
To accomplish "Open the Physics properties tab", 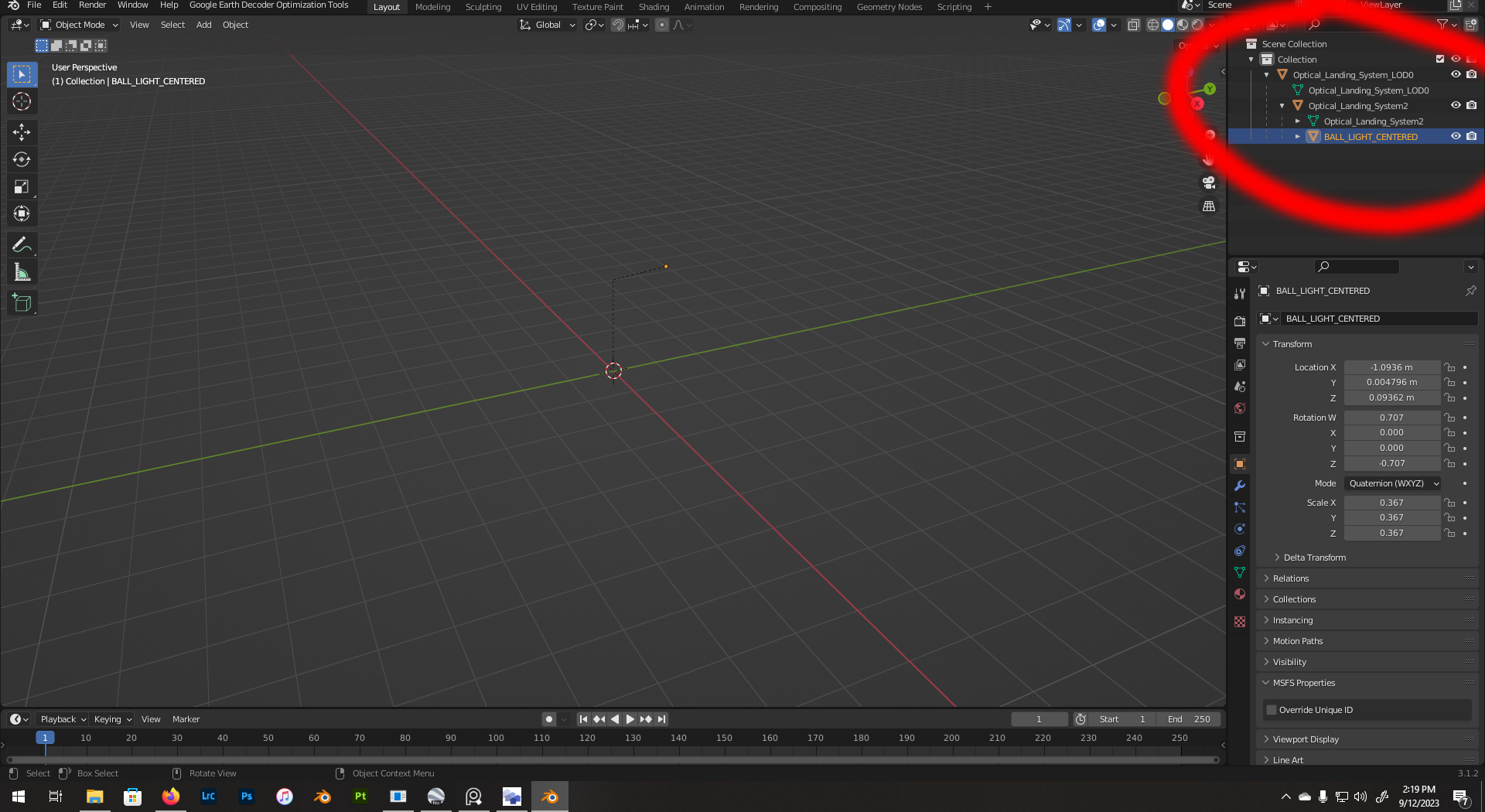I will tap(1240, 529).
